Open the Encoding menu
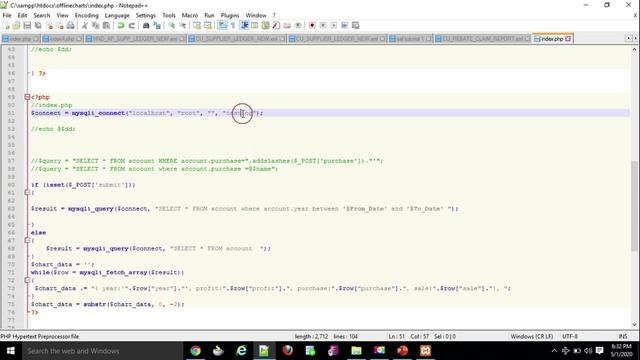 (87, 16)
